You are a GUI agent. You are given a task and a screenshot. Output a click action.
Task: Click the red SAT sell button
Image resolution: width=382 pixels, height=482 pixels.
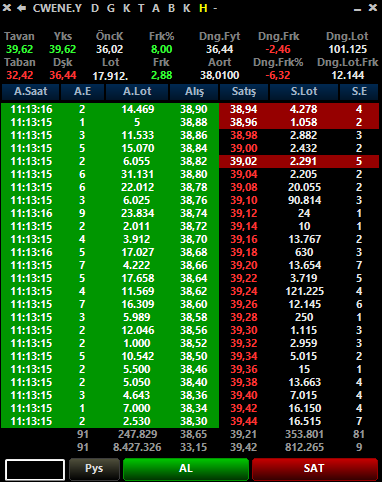[x=314, y=469]
